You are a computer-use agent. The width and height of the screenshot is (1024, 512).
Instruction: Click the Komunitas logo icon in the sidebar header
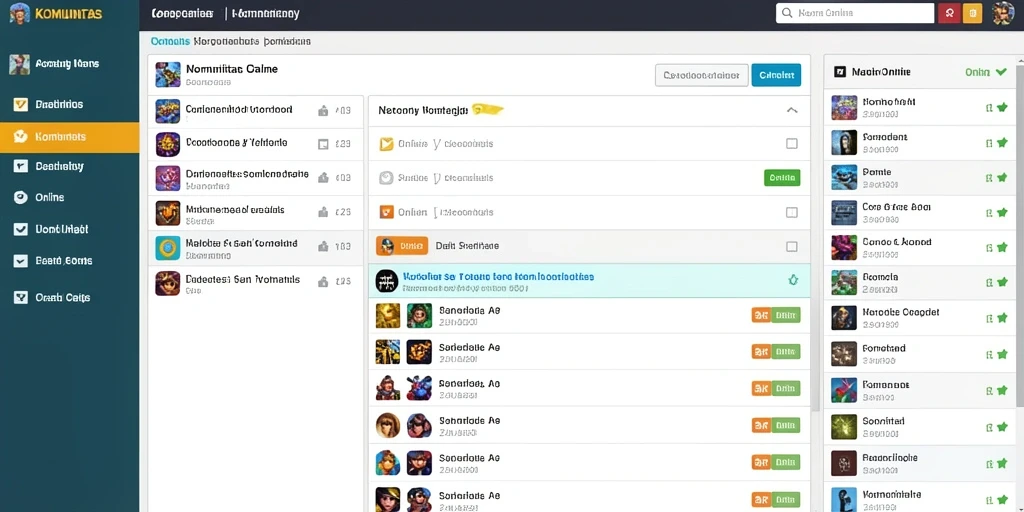tap(20, 13)
